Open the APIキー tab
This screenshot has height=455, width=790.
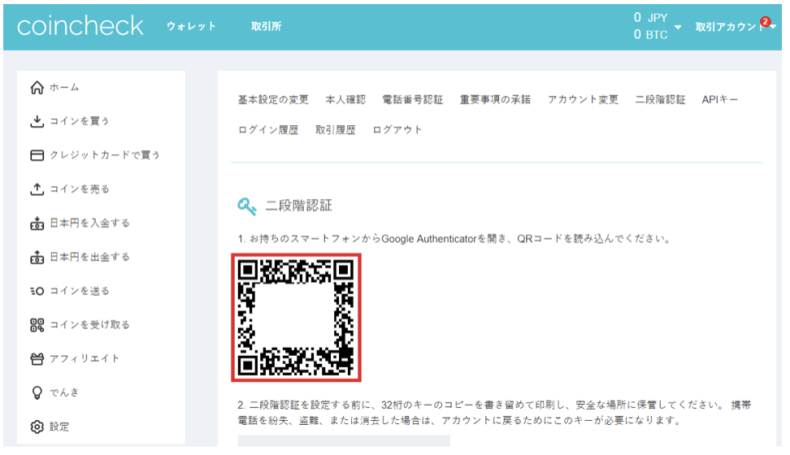720,100
